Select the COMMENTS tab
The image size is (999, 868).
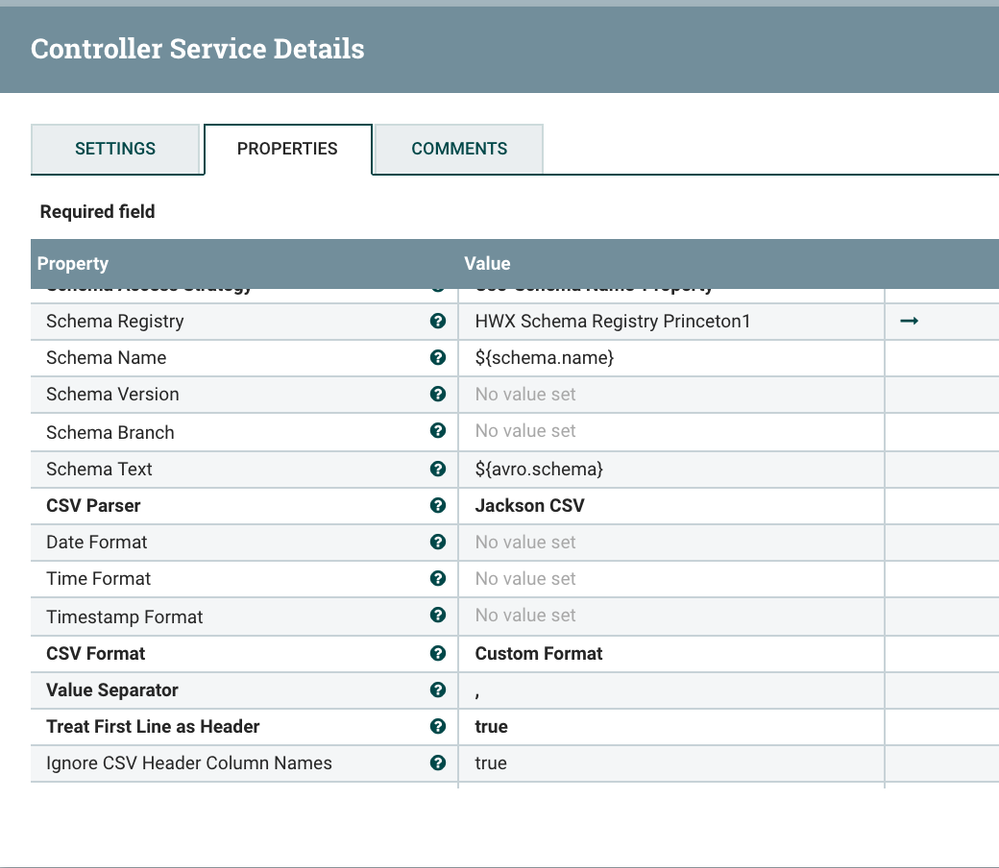coord(459,148)
